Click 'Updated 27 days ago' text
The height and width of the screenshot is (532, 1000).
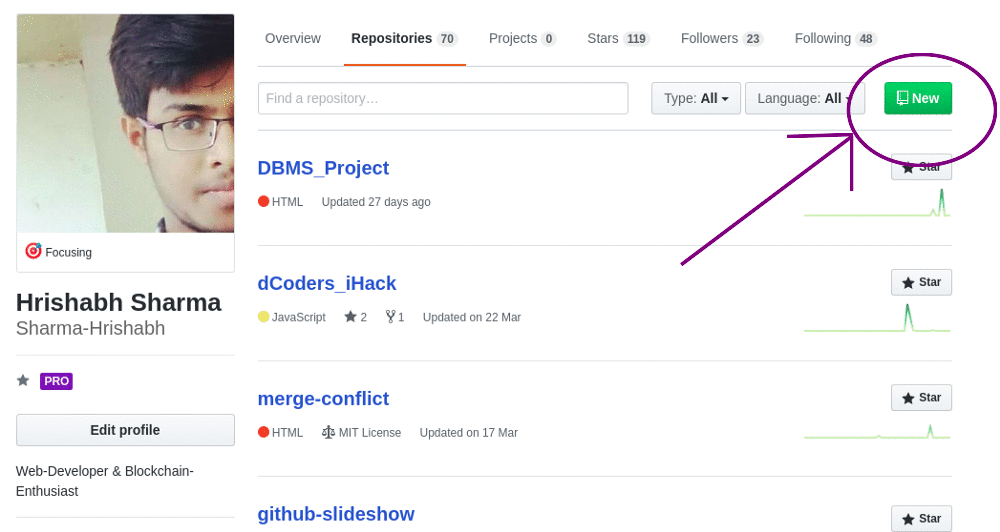pyautogui.click(x=376, y=202)
